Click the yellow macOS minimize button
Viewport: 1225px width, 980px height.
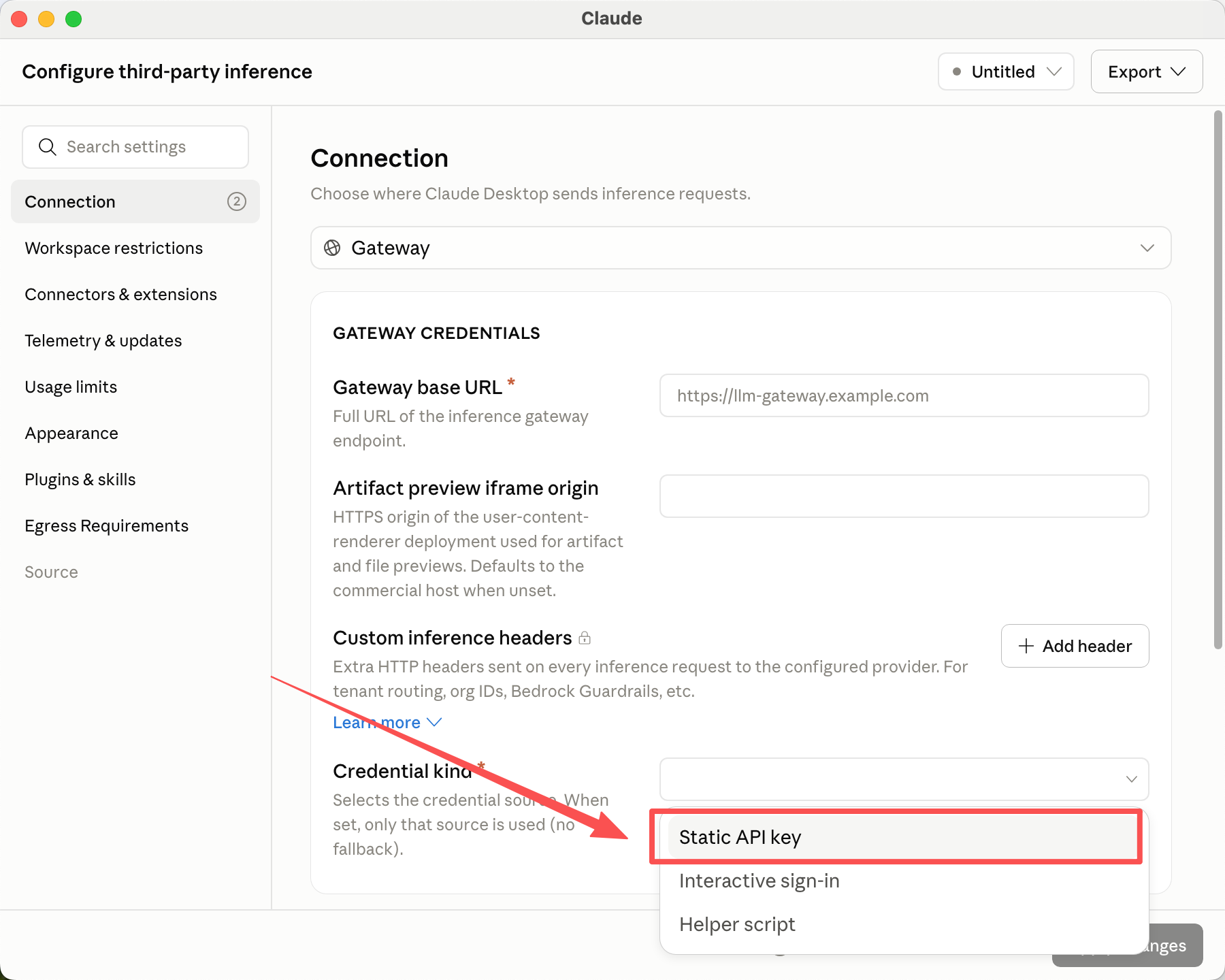point(46,19)
